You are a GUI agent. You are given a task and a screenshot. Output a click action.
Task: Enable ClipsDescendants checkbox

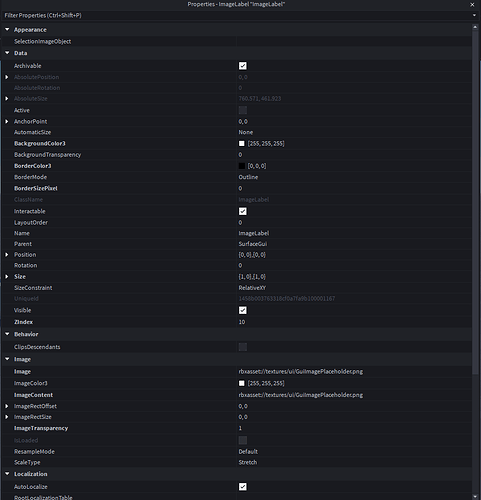click(243, 347)
